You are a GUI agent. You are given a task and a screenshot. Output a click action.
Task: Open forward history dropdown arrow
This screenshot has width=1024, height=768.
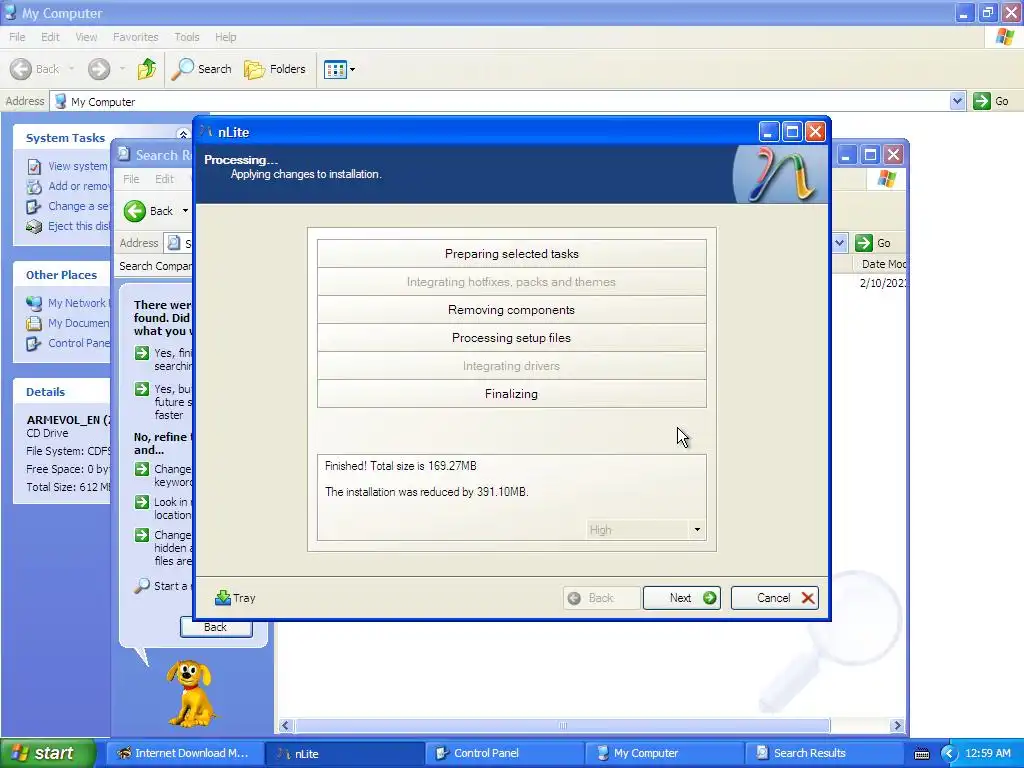point(122,69)
